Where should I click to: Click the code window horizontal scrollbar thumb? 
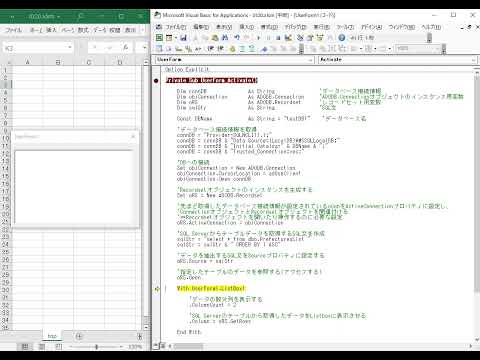188,346
